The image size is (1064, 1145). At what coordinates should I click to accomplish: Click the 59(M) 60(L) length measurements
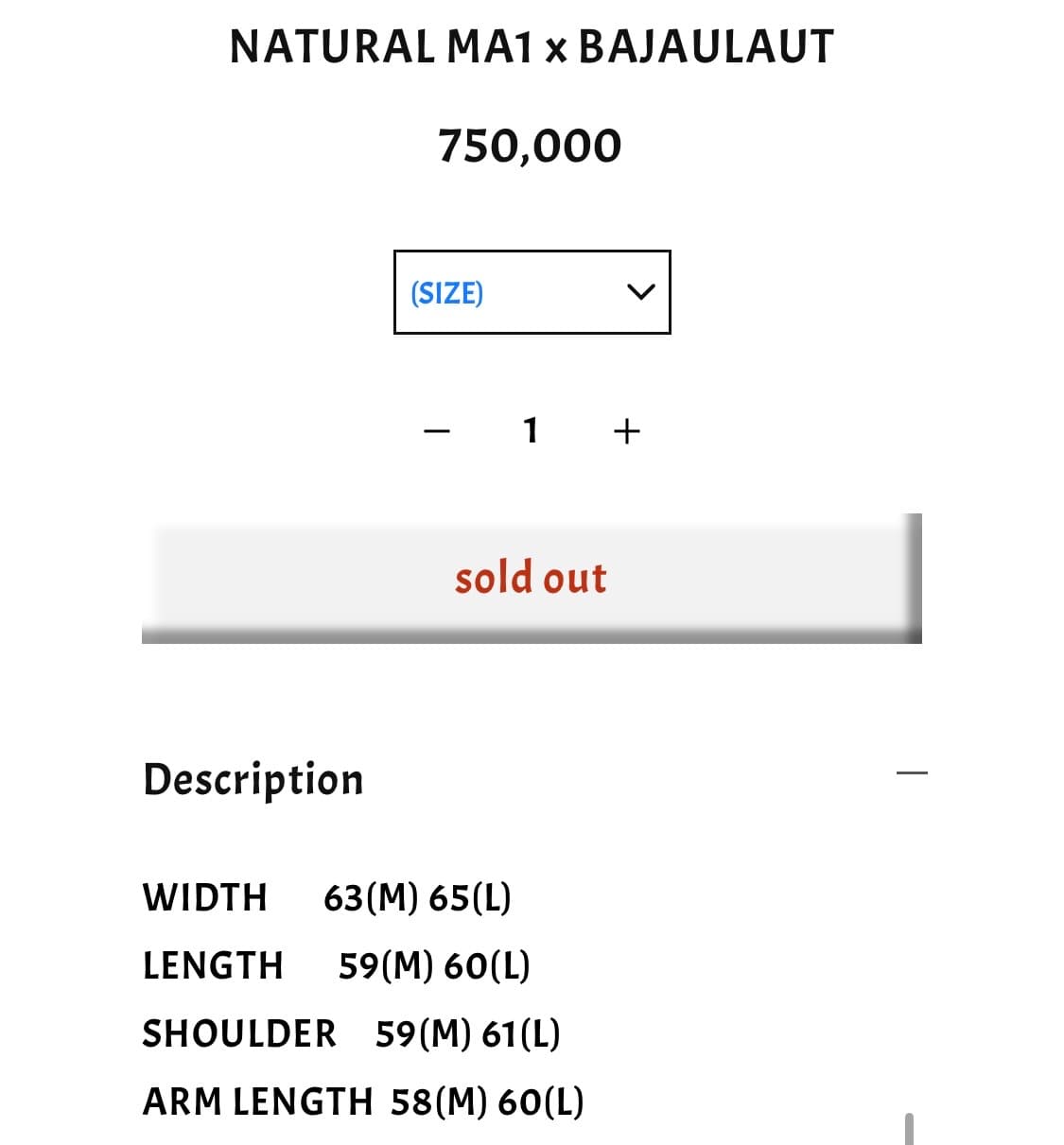pyautogui.click(x=434, y=965)
